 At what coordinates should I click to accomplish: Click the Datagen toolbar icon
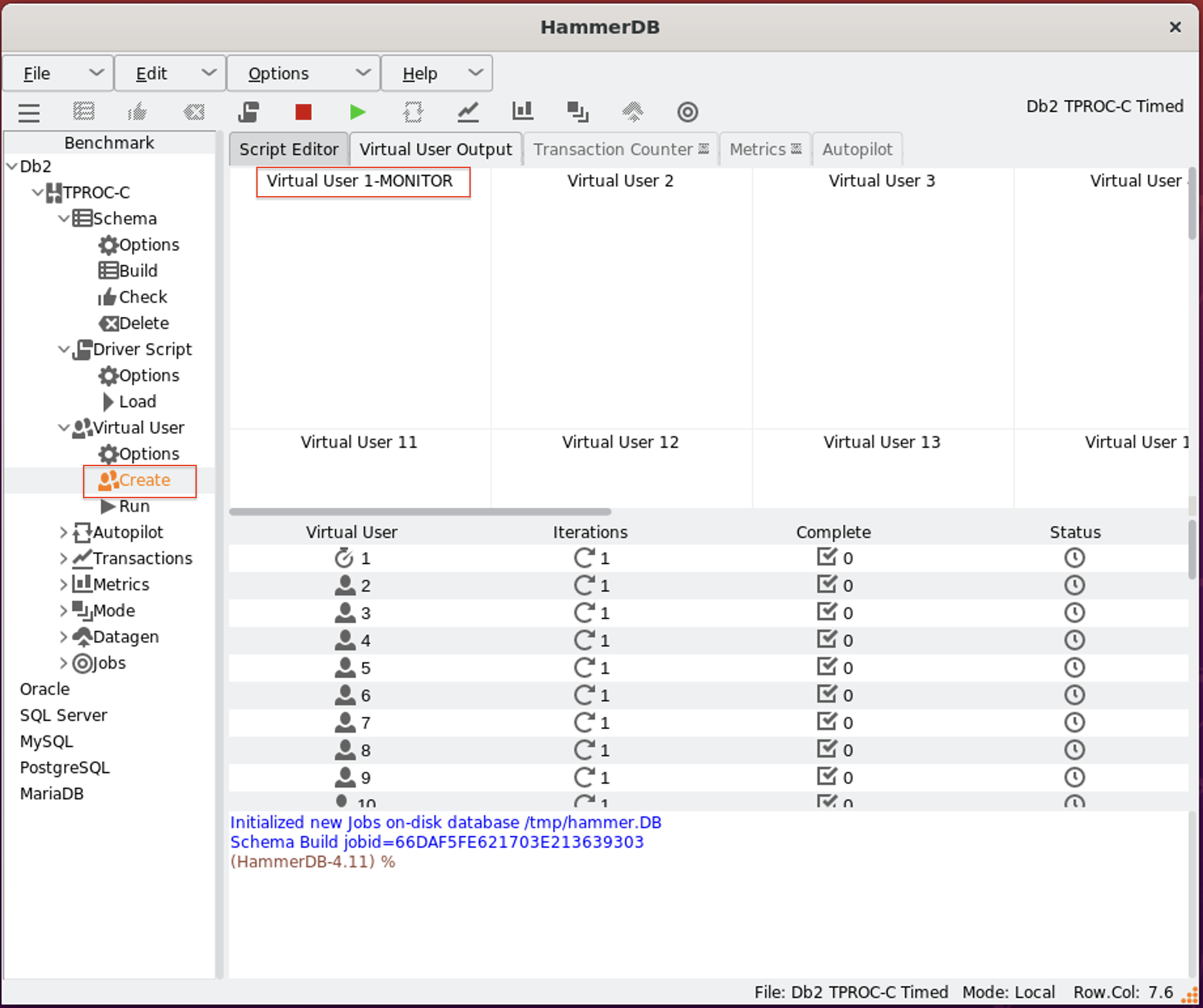click(x=632, y=112)
